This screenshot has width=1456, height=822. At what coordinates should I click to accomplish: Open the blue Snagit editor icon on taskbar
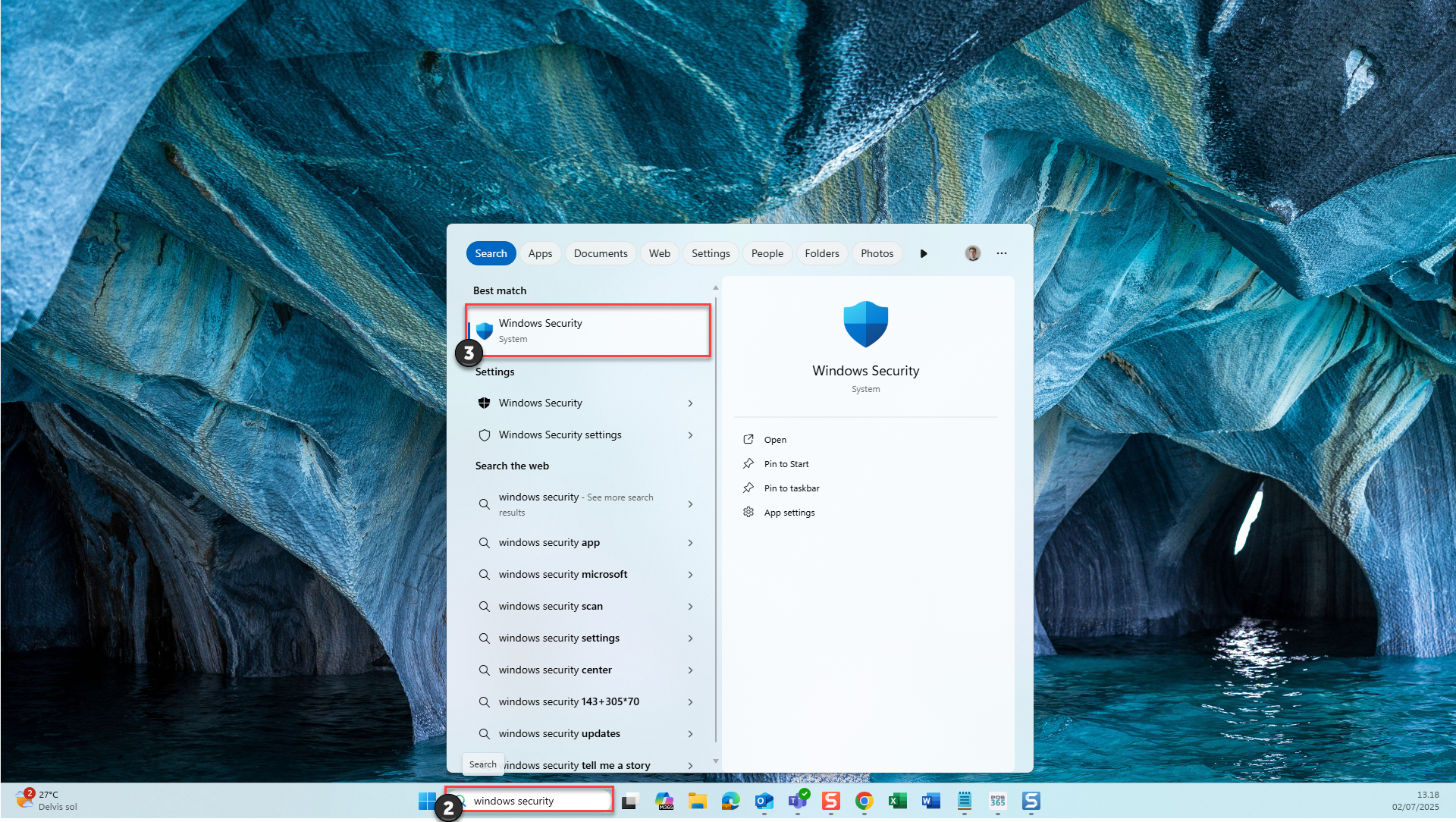(x=1031, y=801)
